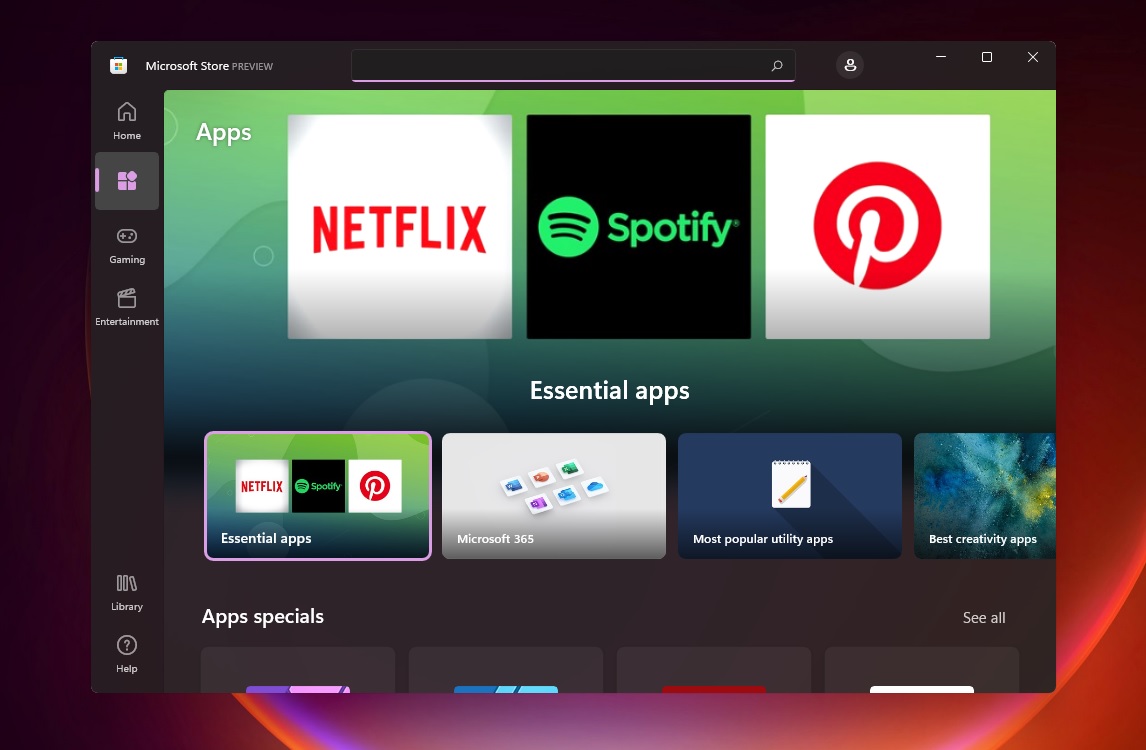1146x750 pixels.
Task: Go to the Gaming section
Action: (x=126, y=246)
